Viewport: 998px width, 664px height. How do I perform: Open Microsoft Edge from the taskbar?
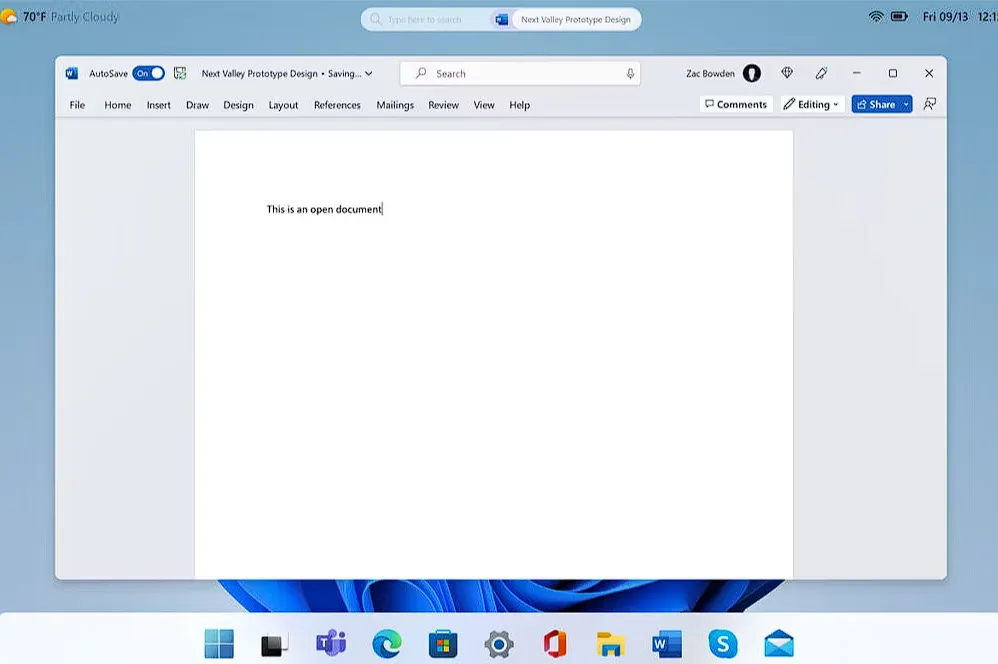(x=387, y=643)
